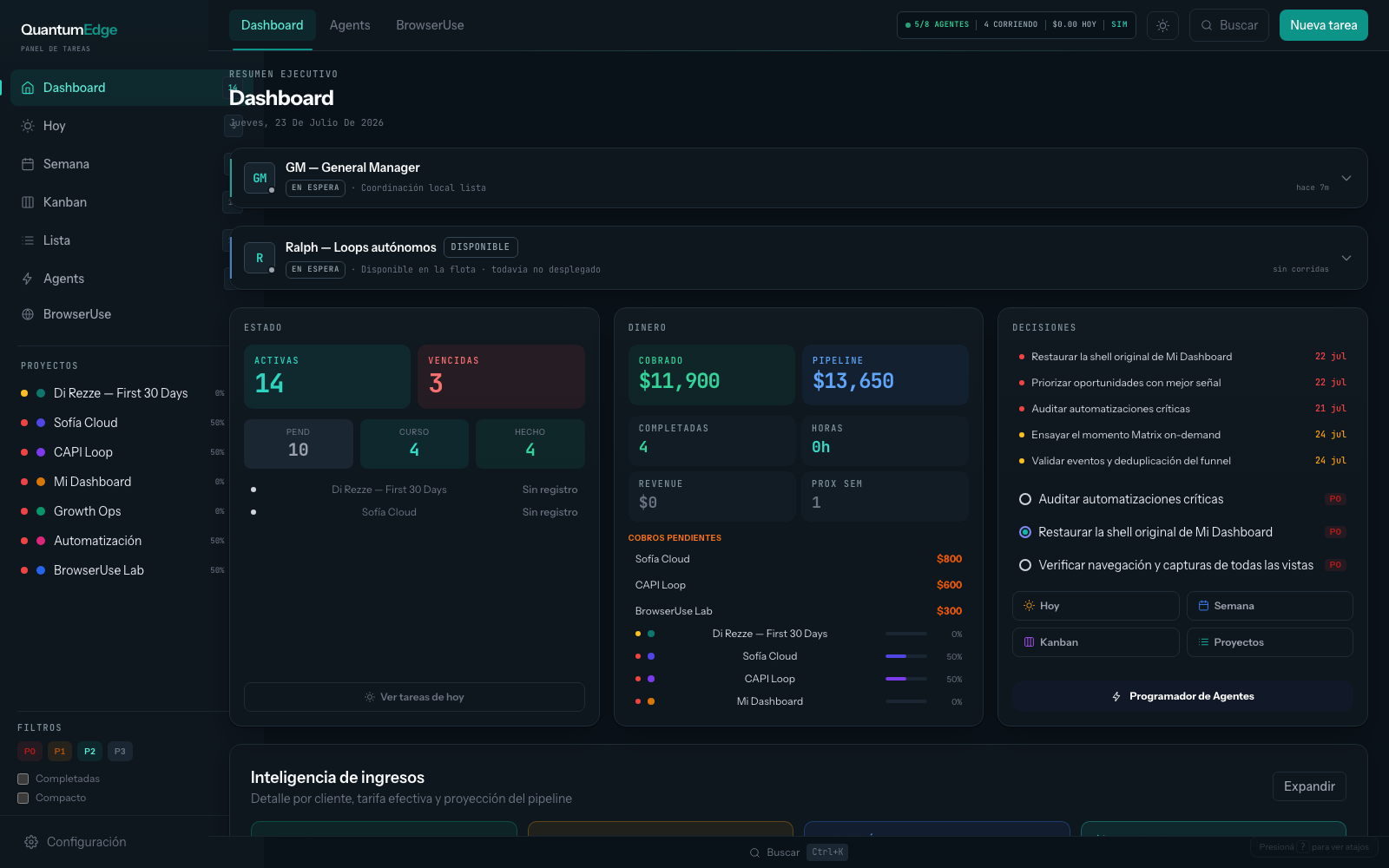Toggle Compacto filter checkbox

pos(23,798)
